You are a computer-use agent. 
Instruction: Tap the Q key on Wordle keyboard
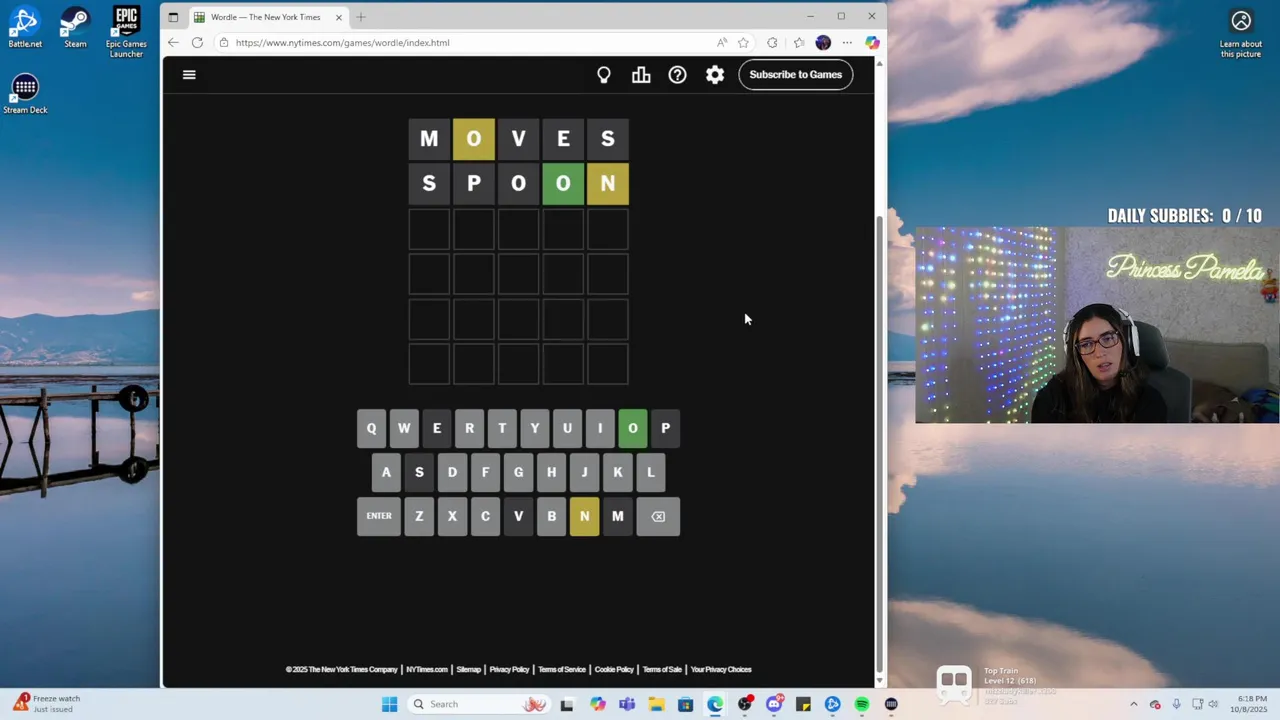click(x=371, y=428)
